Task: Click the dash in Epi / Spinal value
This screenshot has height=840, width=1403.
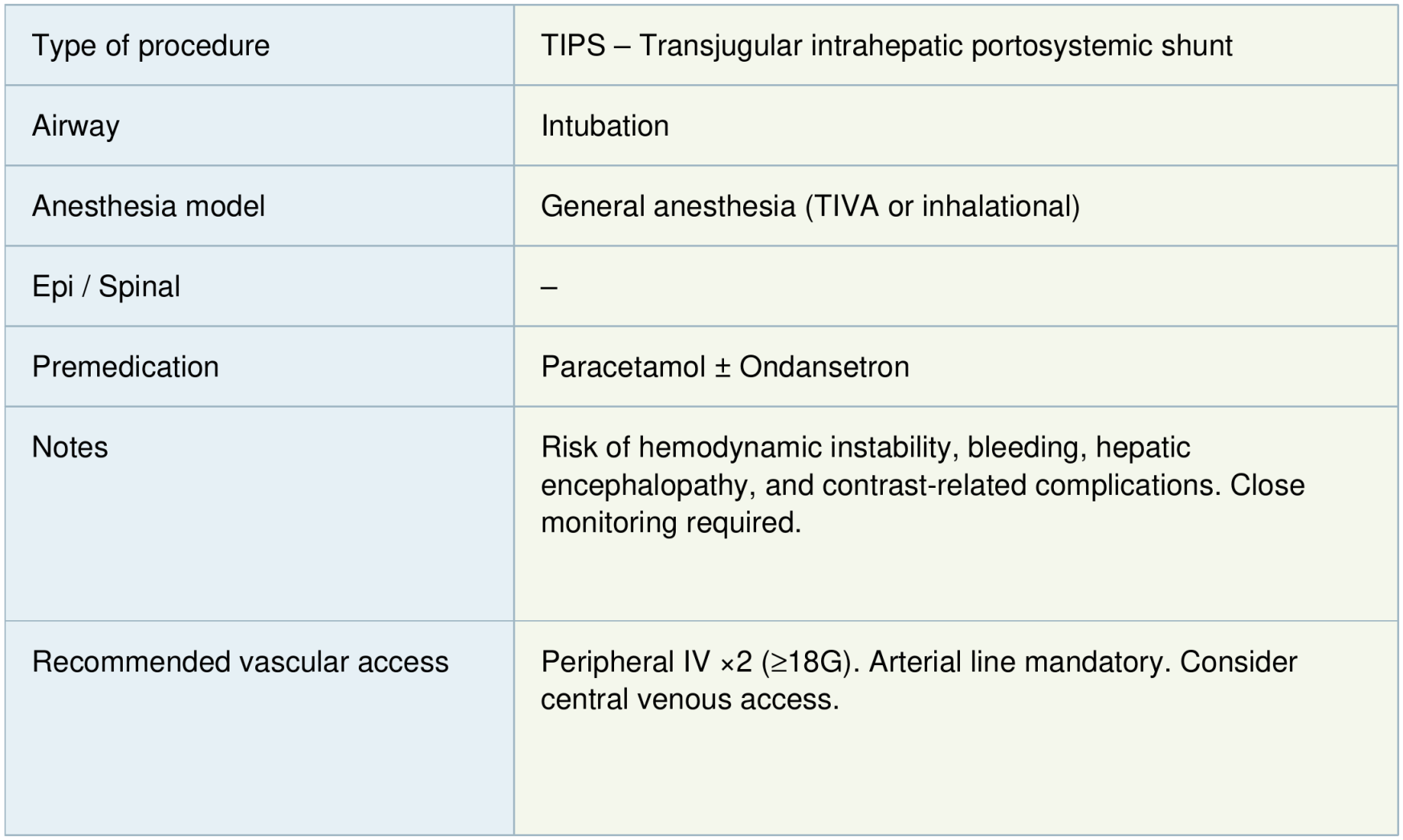Action: 549,287
